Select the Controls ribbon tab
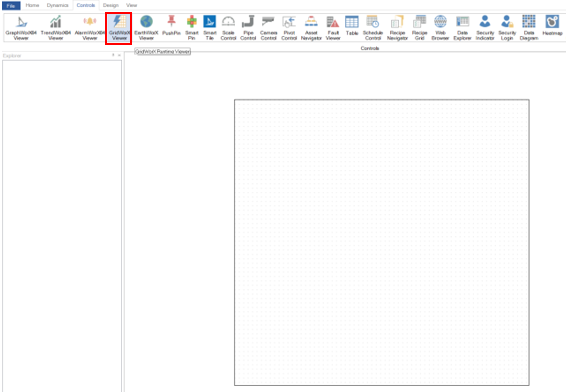566x392 pixels. click(86, 5)
